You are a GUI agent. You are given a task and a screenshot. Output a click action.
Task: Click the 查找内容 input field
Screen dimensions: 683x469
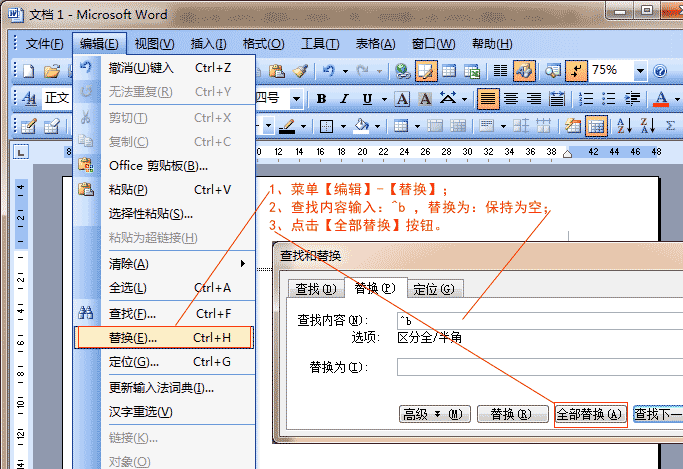click(x=540, y=321)
